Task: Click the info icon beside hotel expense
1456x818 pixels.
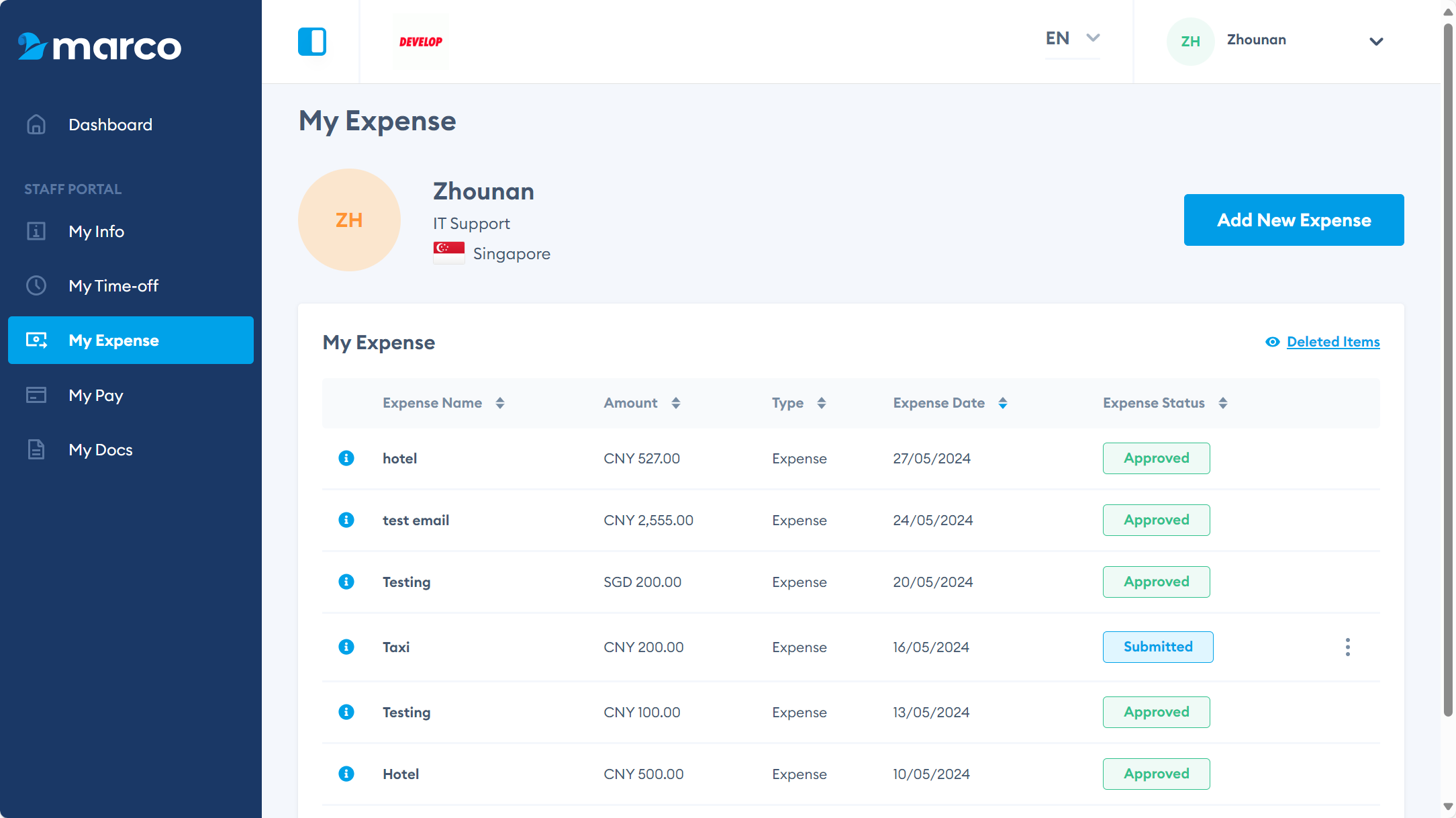Action: tap(346, 458)
